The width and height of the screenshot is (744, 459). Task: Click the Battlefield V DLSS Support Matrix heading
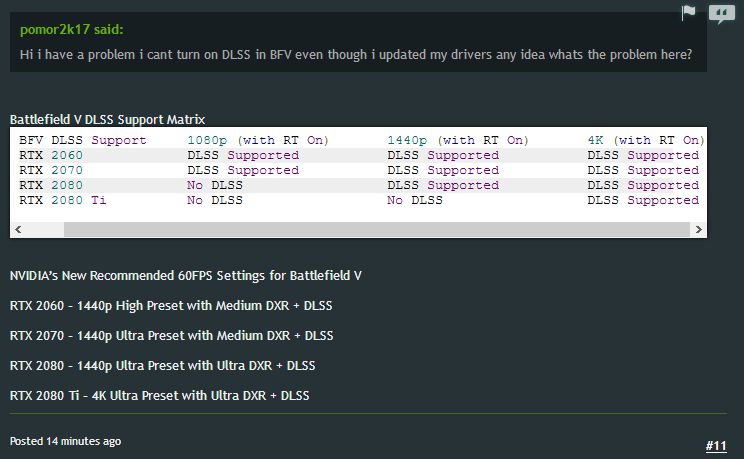(x=107, y=119)
